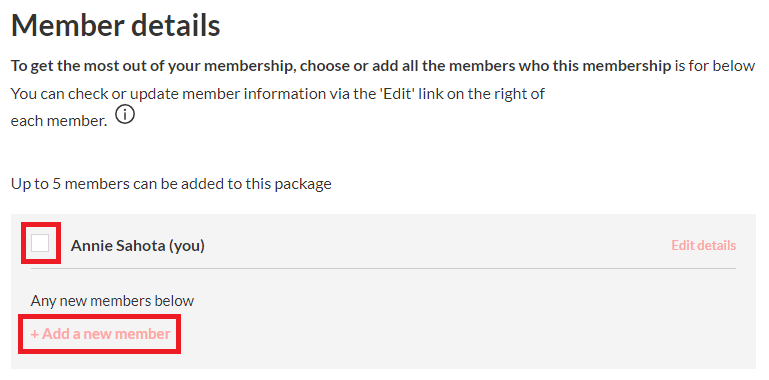The width and height of the screenshot is (769, 380).
Task: Click the Annie Sahota (you) name label
Action: point(137,246)
